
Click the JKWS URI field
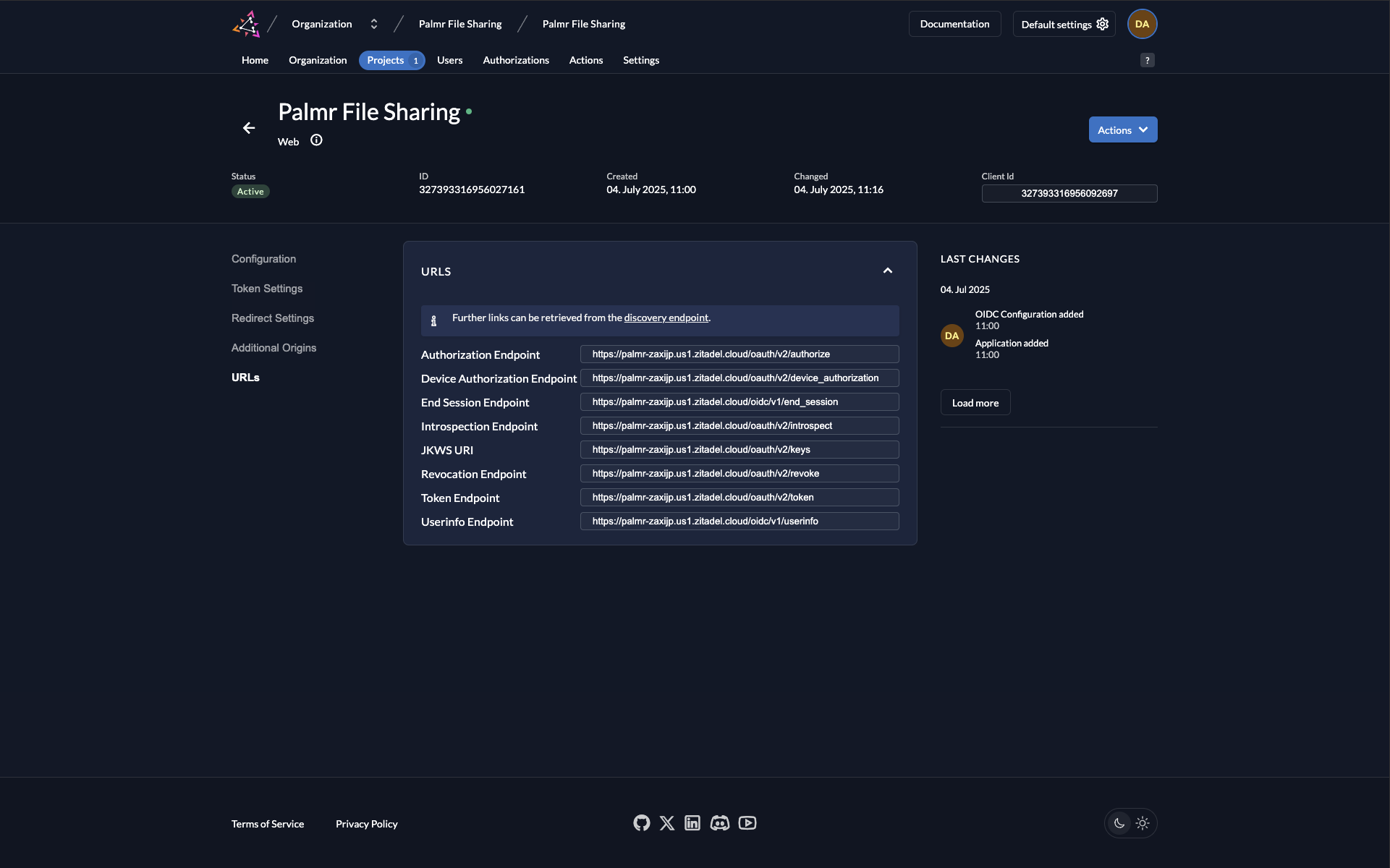(x=740, y=449)
